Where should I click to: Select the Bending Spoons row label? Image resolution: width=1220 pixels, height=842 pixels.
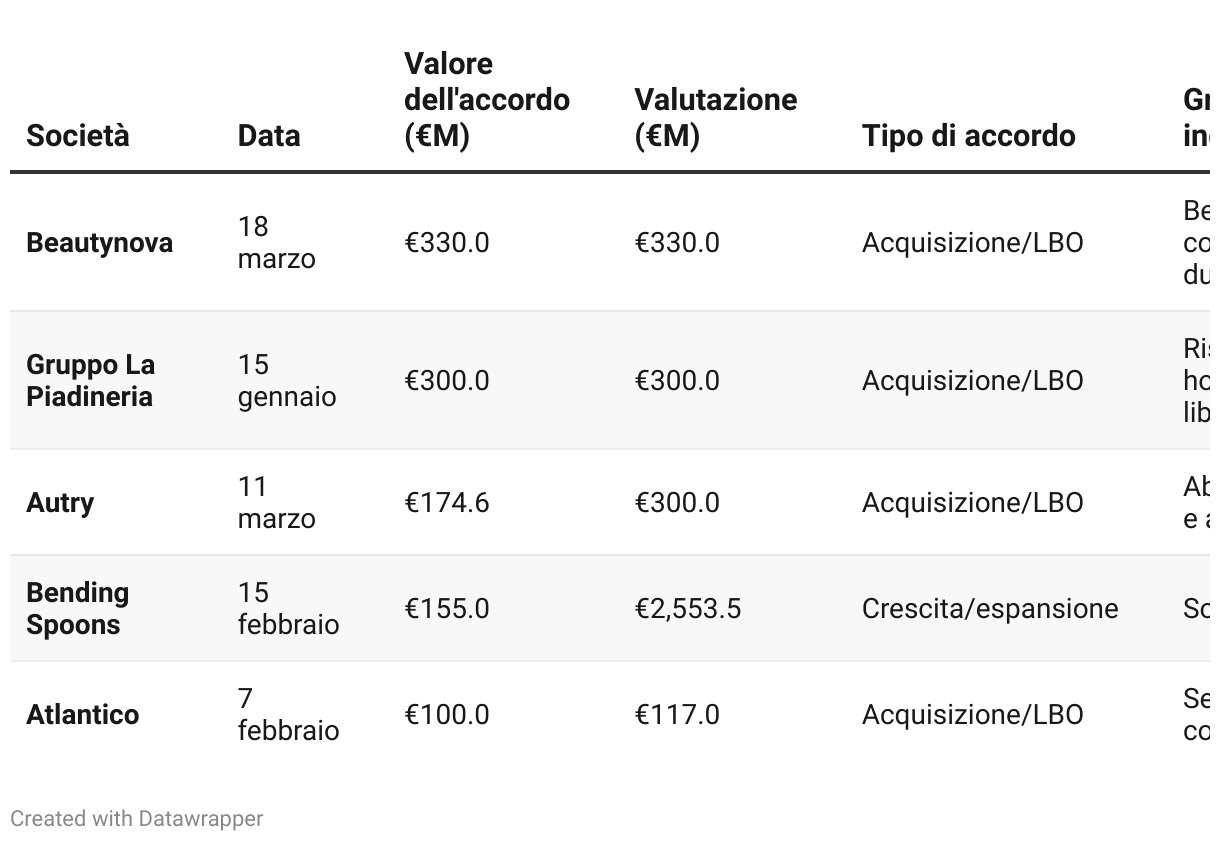pyautogui.click(x=77, y=608)
